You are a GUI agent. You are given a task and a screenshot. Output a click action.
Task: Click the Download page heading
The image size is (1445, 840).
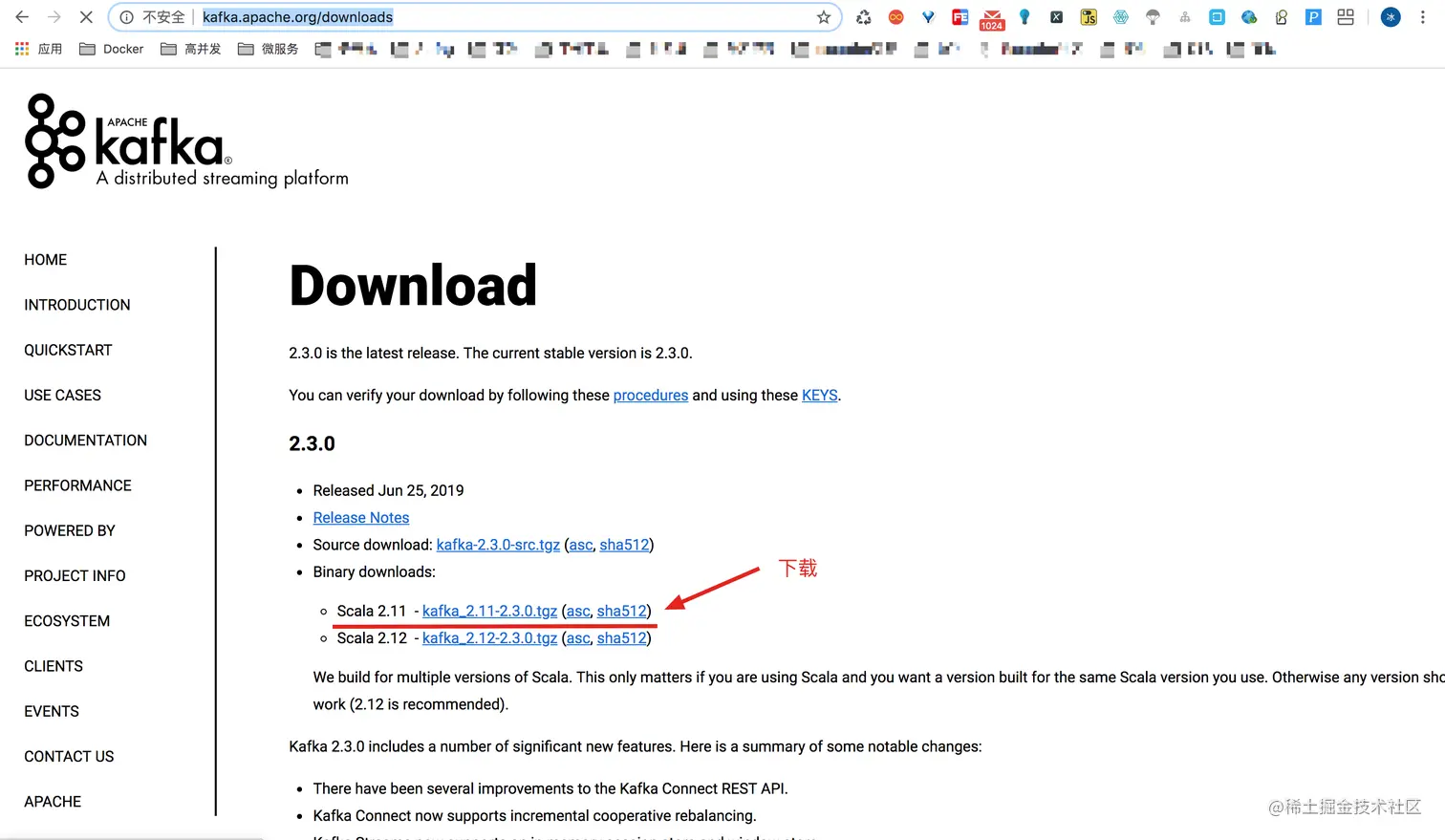point(413,286)
